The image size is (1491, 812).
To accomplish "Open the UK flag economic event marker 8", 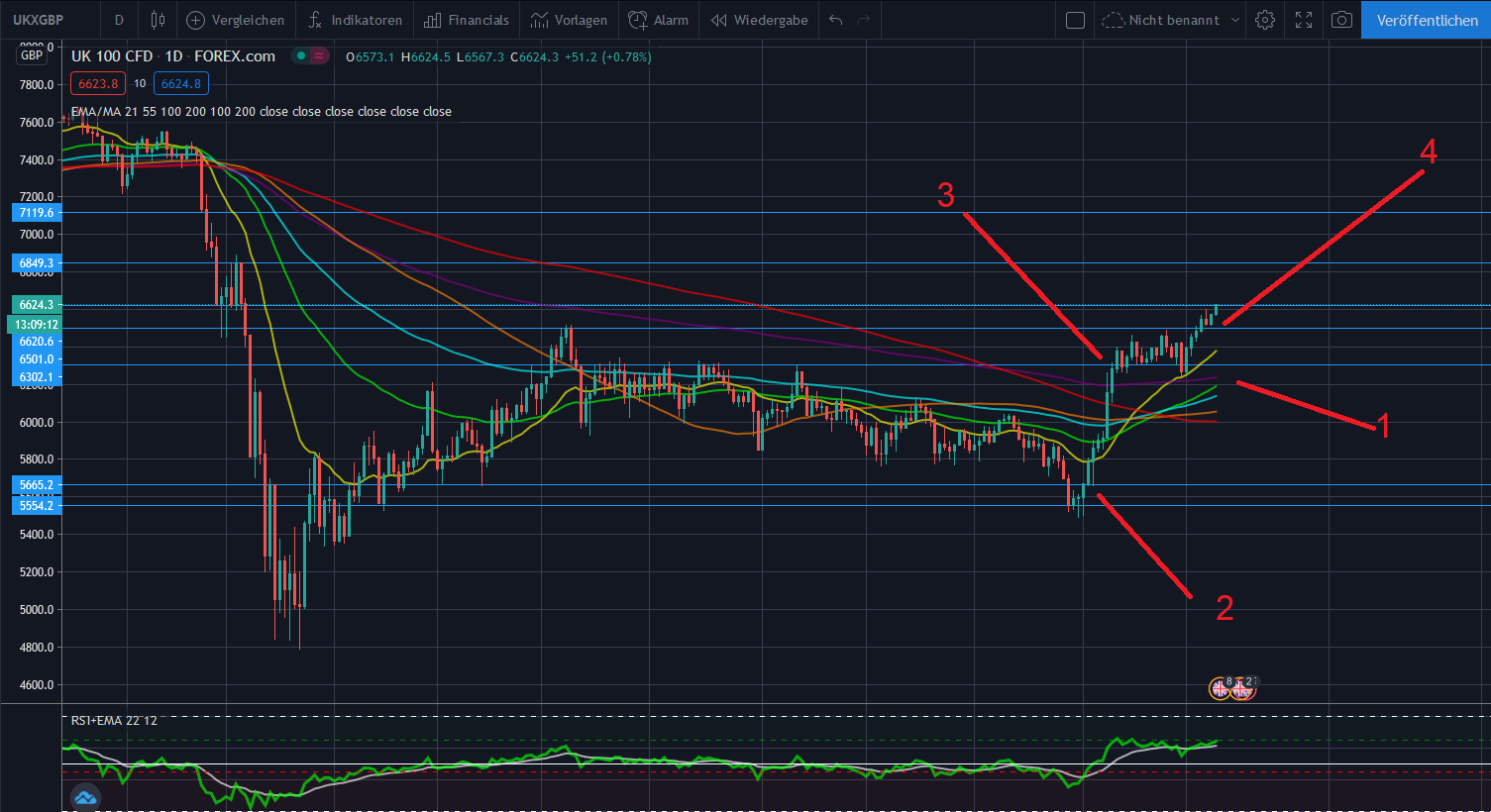I will tap(1221, 688).
